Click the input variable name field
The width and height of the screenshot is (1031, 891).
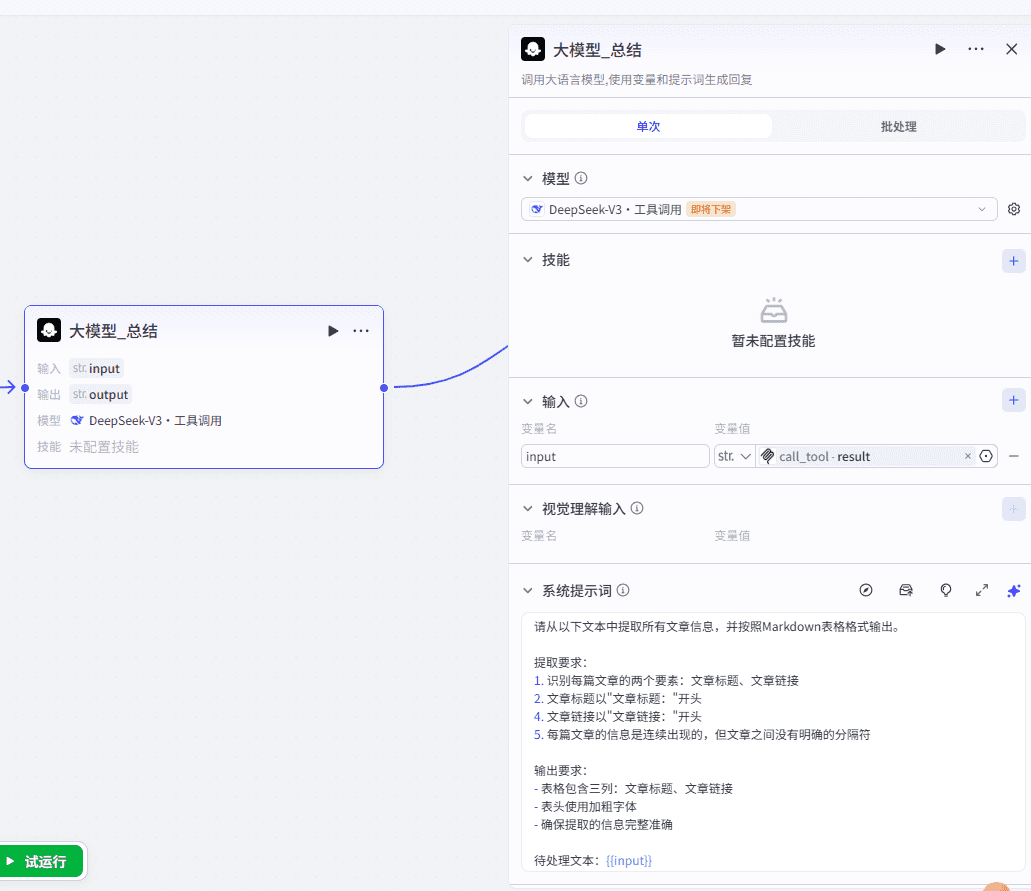(x=615, y=456)
